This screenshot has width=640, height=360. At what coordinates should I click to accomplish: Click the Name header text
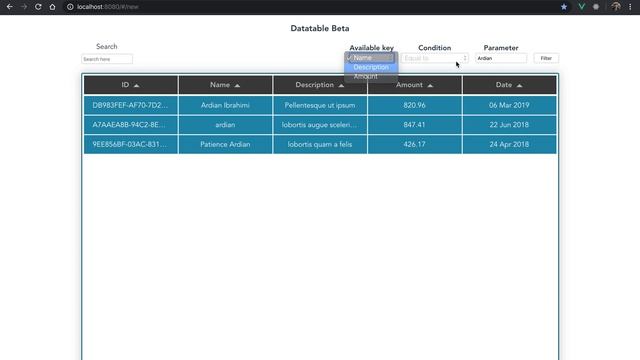click(x=220, y=85)
